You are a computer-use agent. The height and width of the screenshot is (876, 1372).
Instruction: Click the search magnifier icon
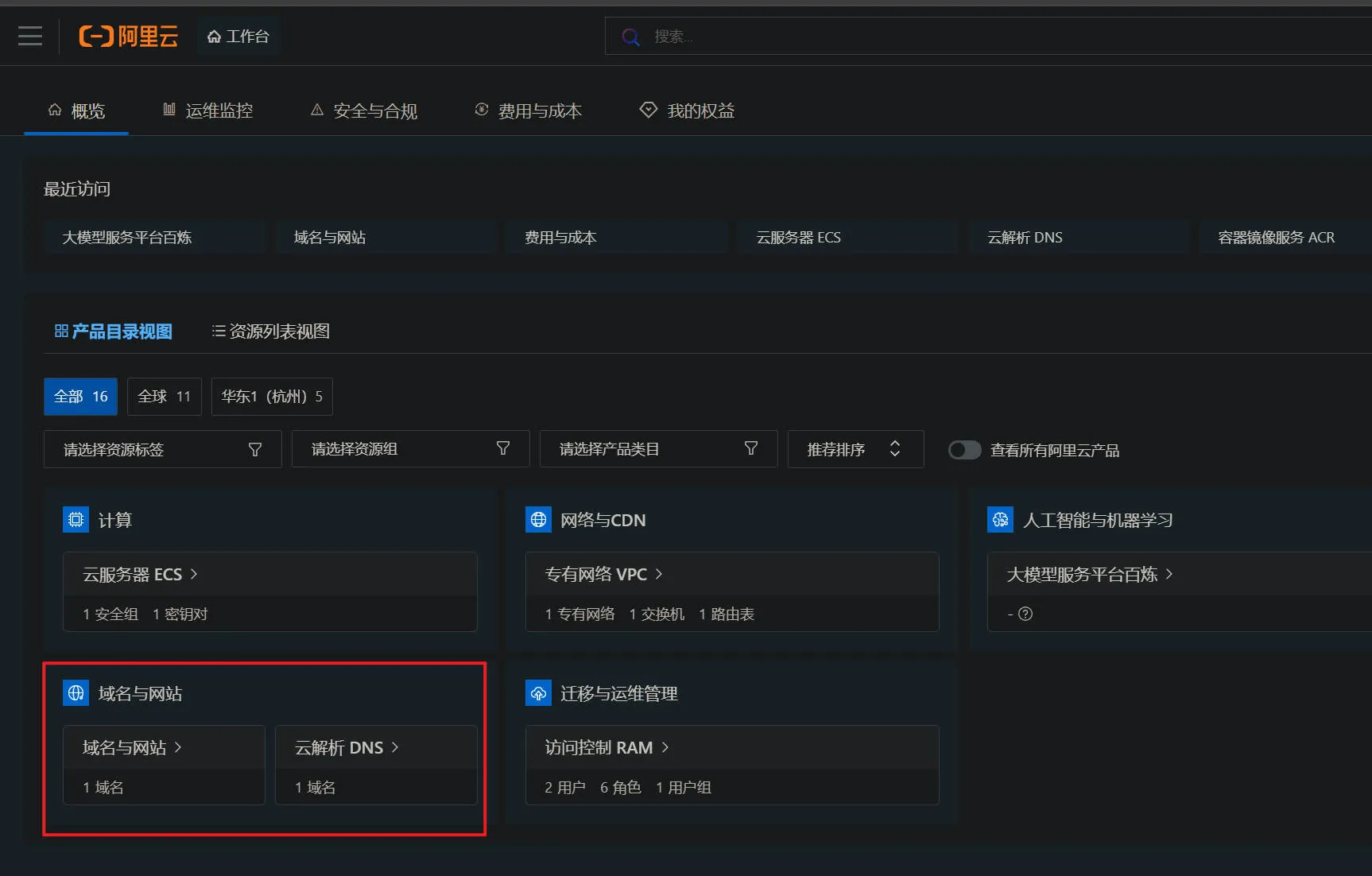(x=630, y=37)
